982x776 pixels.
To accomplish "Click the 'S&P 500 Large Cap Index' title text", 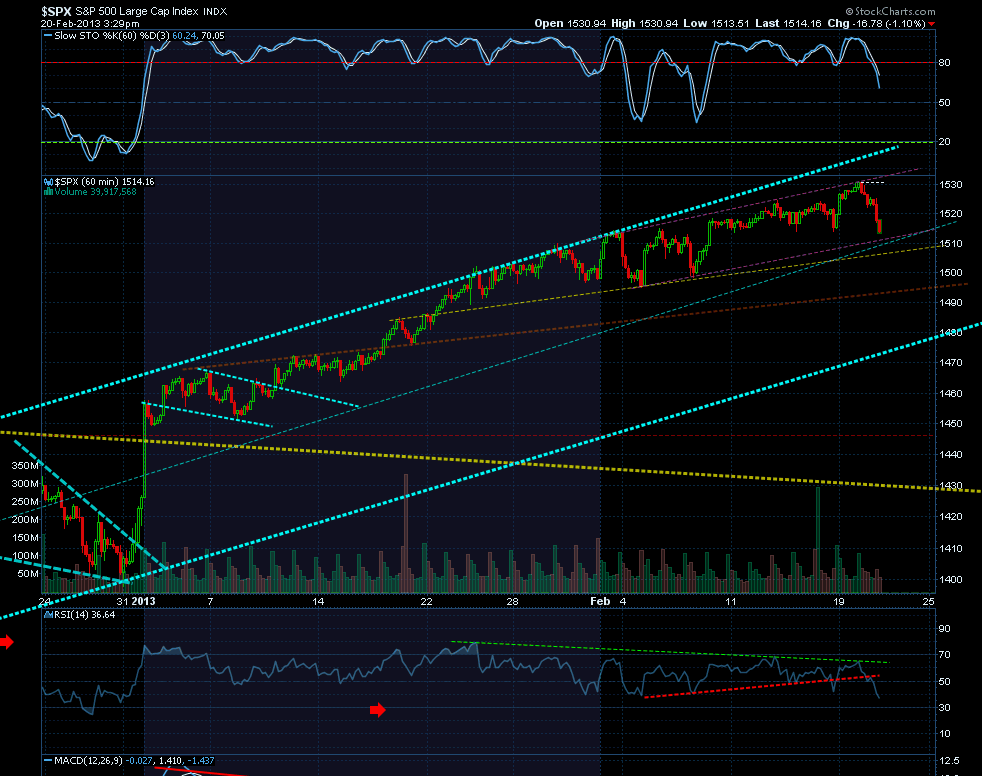I will (137, 11).
